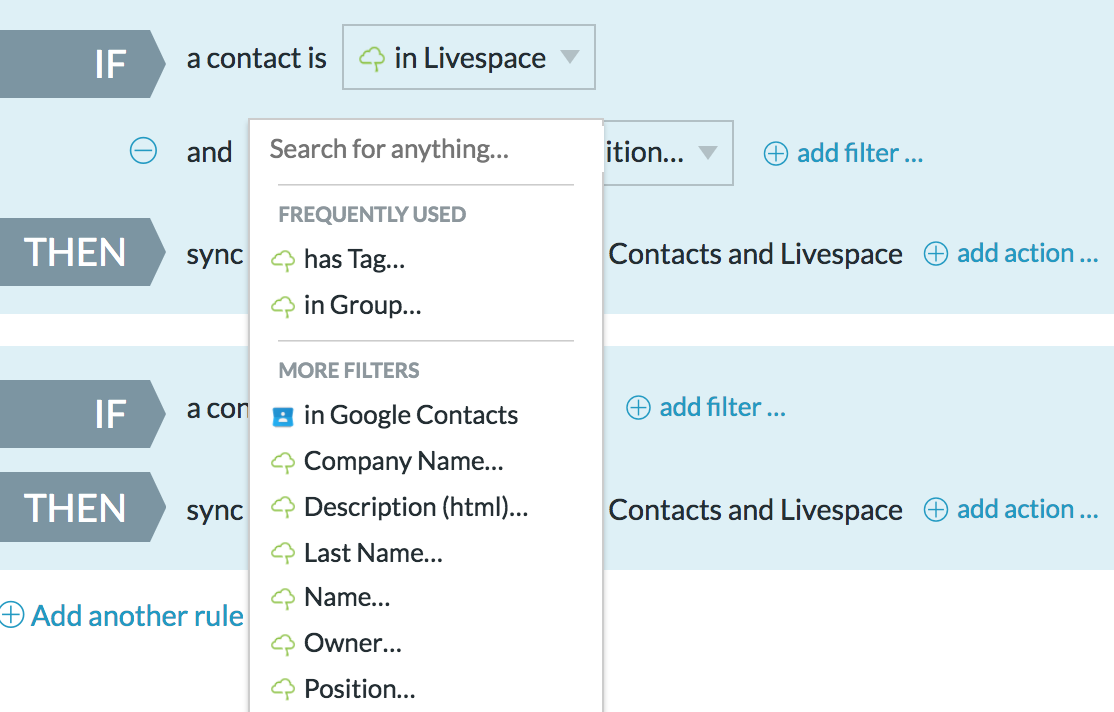Click the plus icon next to first 'add filter'
This screenshot has height=712, width=1114.
[x=776, y=153]
